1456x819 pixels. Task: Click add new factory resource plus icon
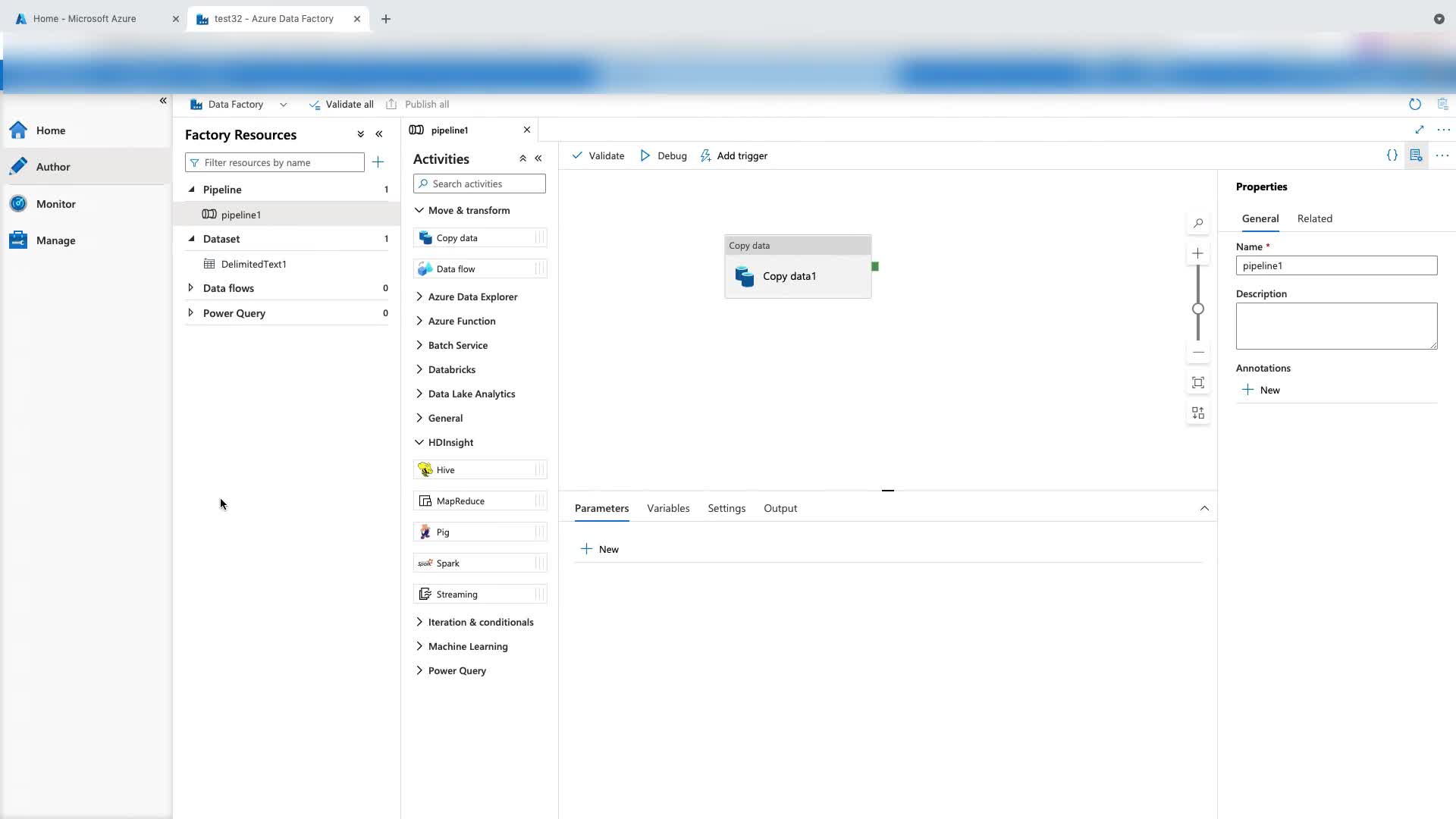click(378, 162)
